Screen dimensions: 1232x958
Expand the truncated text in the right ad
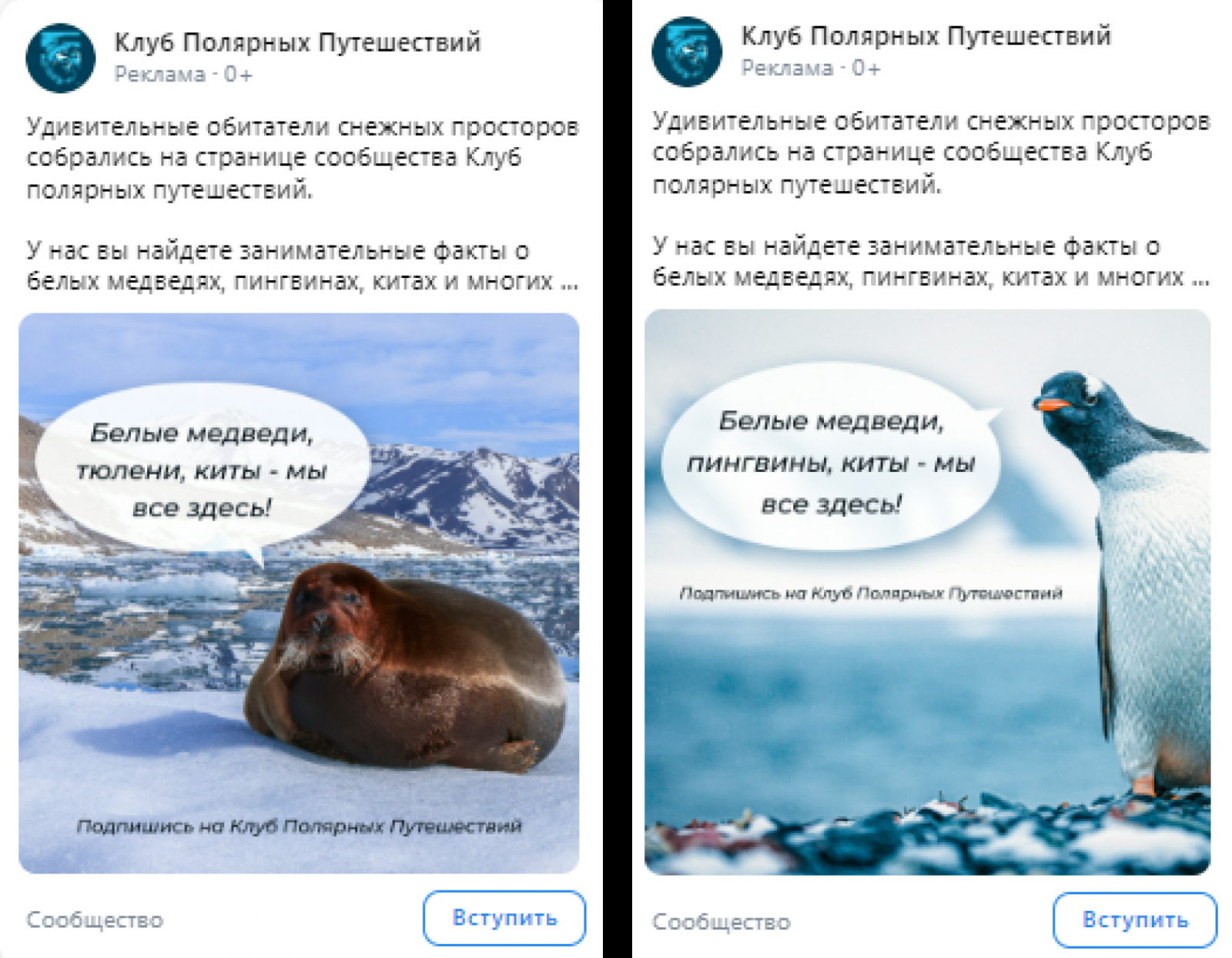pos(1200,278)
